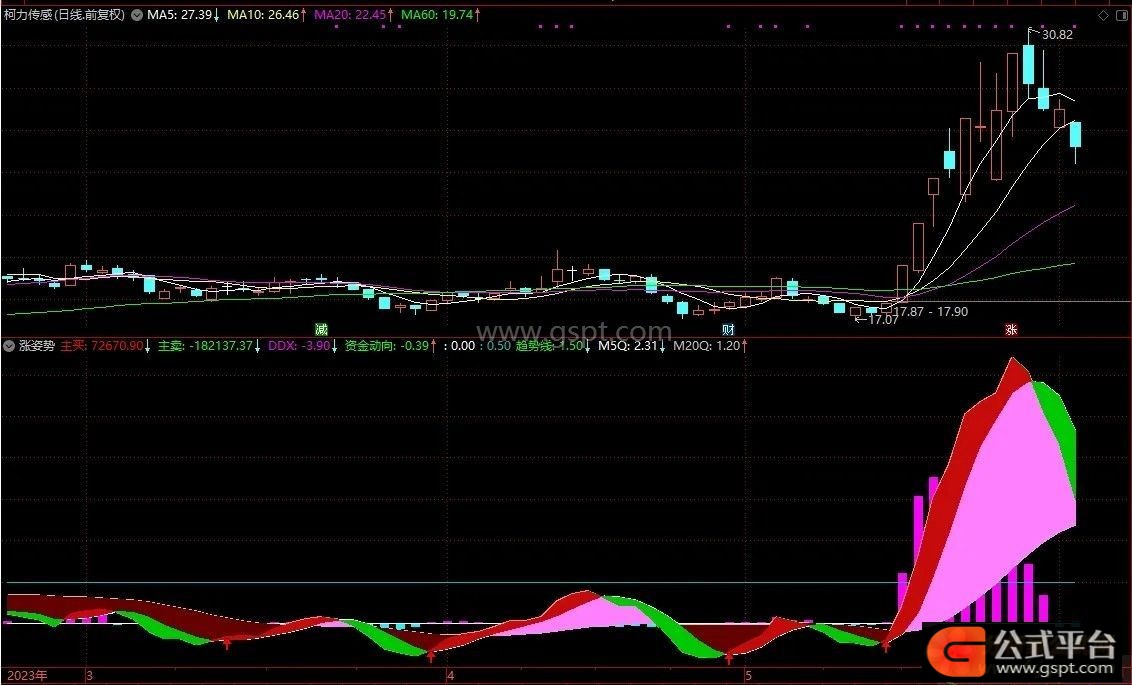Click the 30.82 high price label
The image size is (1132, 685).
tap(1057, 35)
